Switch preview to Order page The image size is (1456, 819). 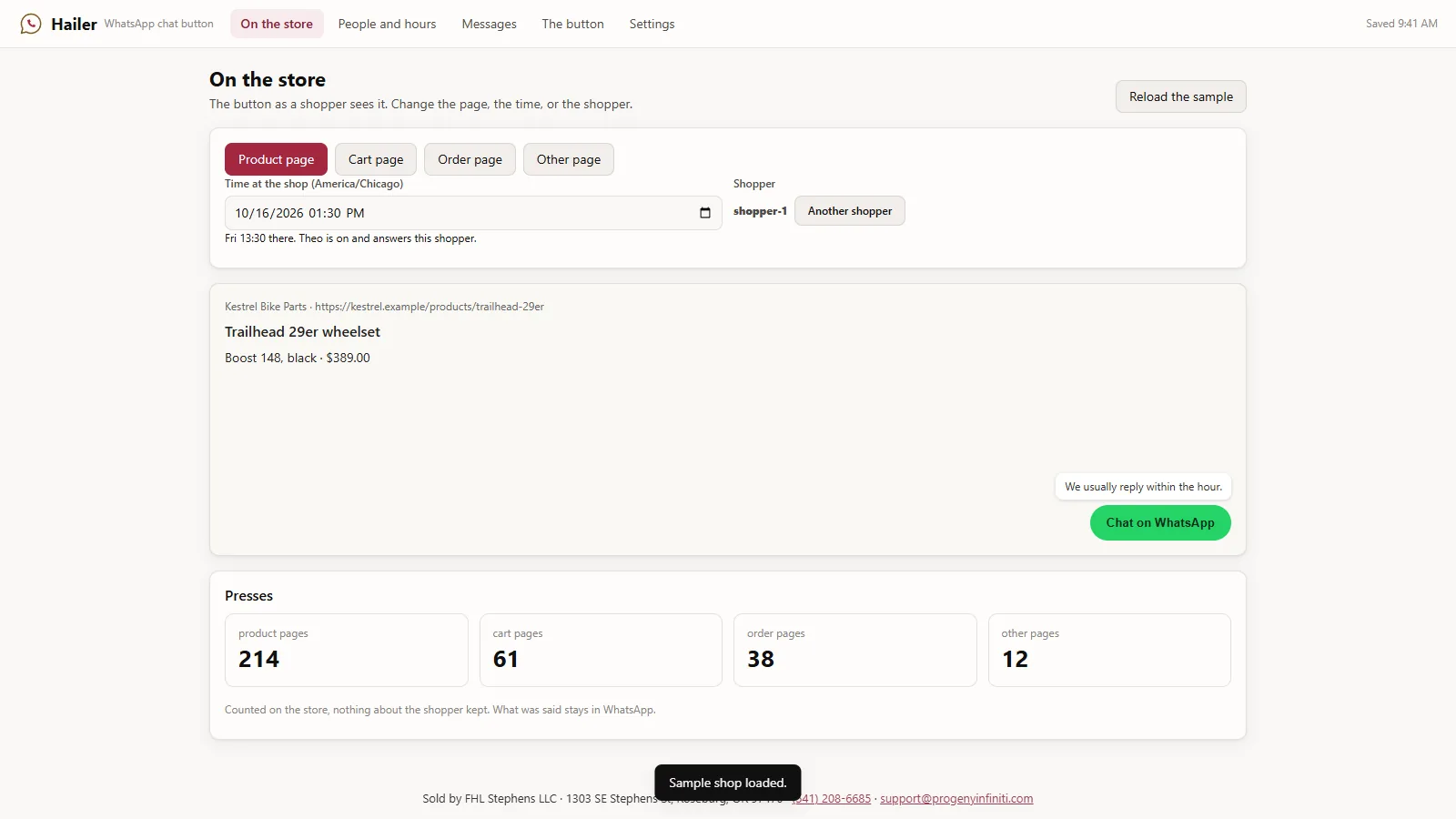[x=470, y=159]
